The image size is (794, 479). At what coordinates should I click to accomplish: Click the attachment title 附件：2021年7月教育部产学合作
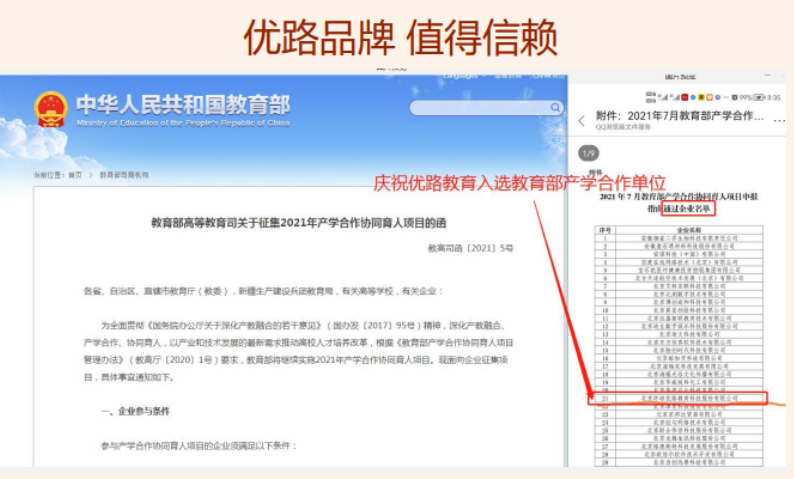coord(680,116)
